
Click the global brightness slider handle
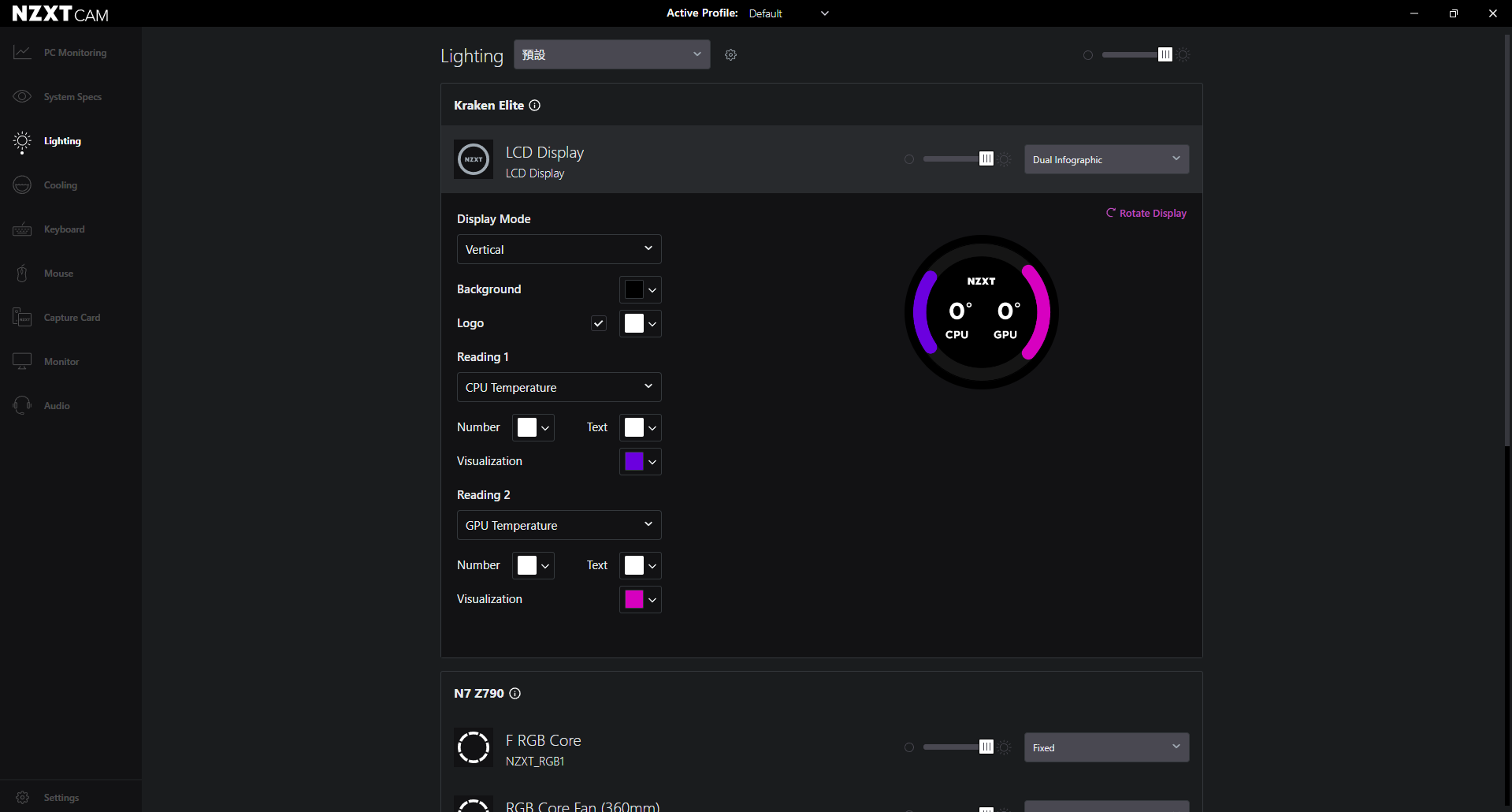(x=1165, y=54)
